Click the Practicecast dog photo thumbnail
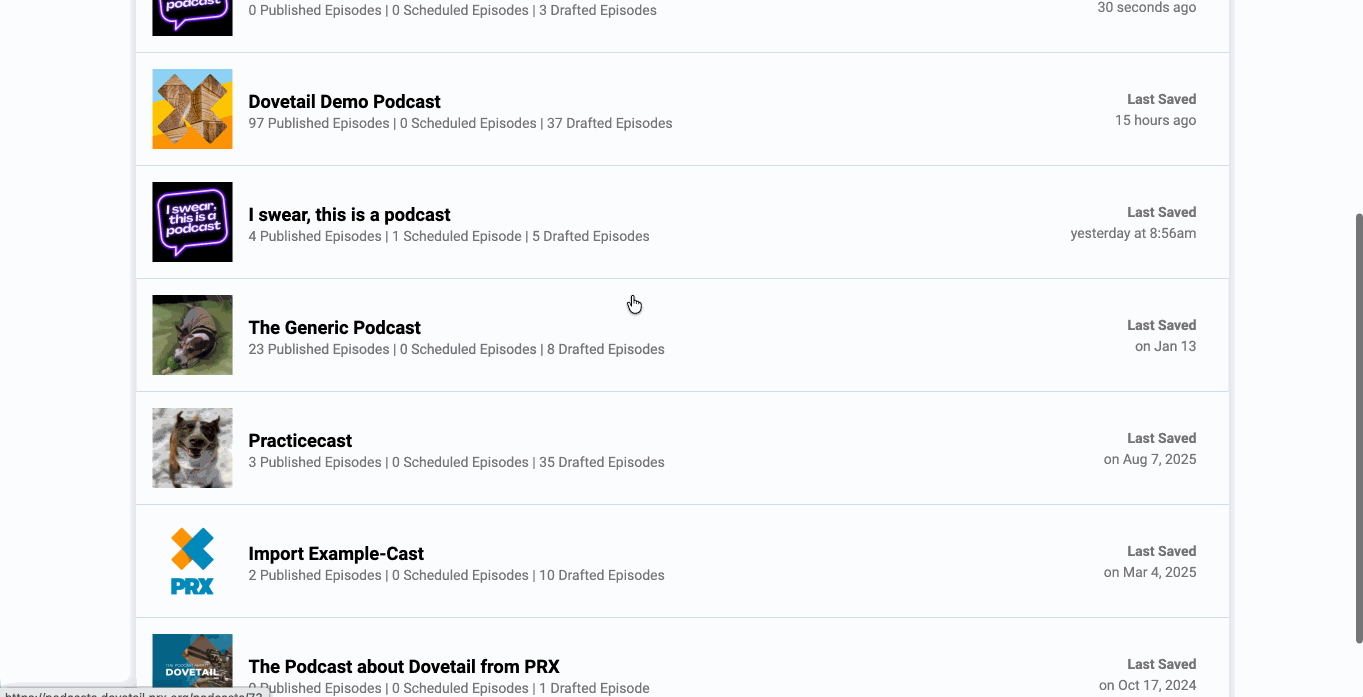Screen dimensions: 1363x697 pos(192,448)
